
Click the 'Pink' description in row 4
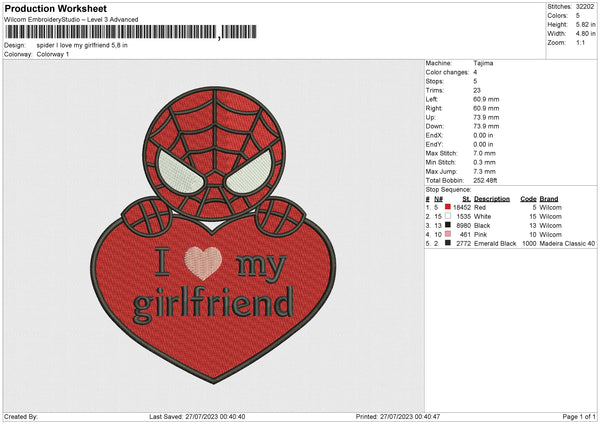point(481,235)
